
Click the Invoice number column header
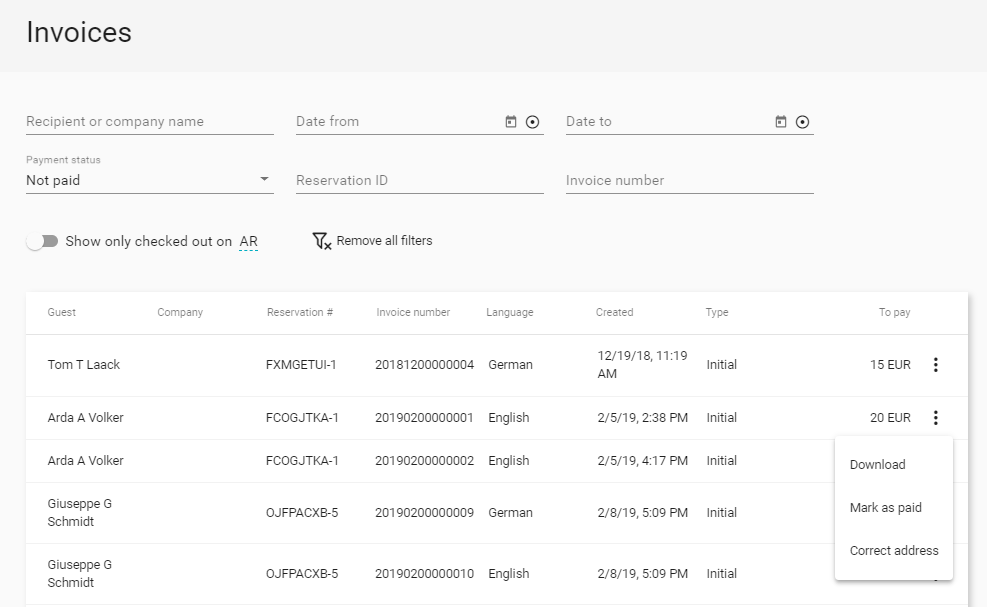(x=413, y=312)
